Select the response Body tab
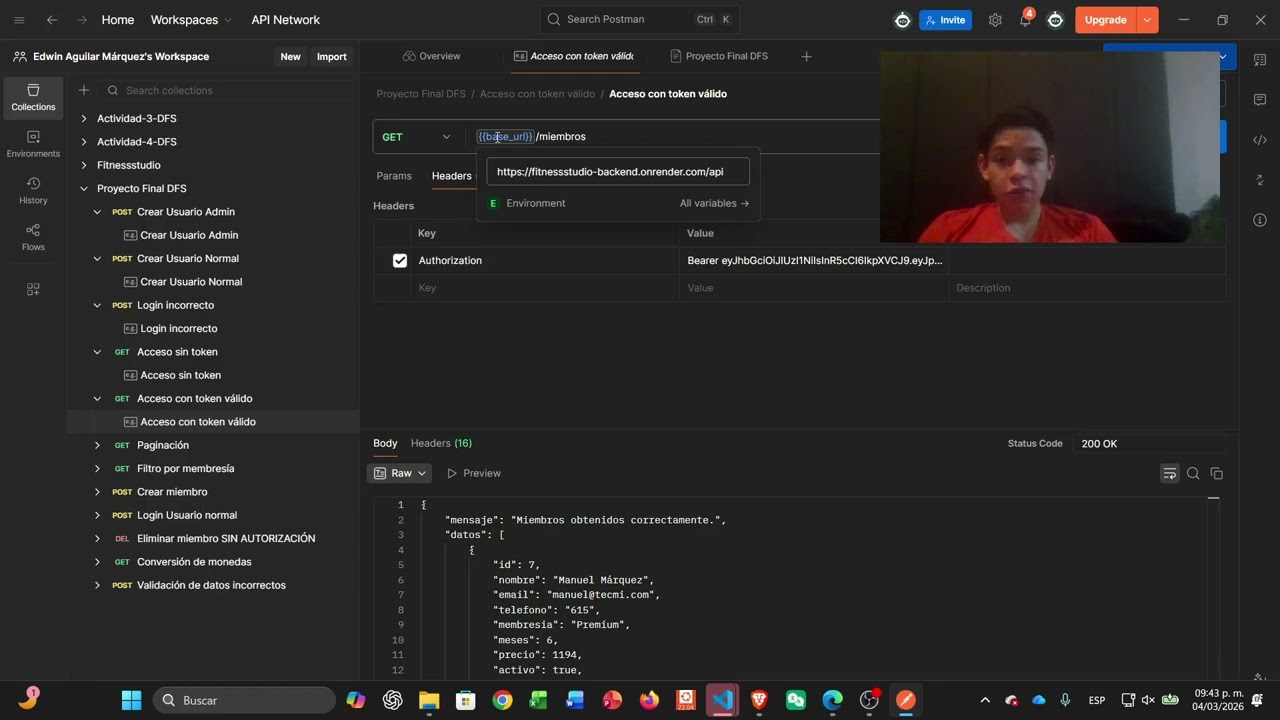The image size is (1280, 720). click(385, 443)
